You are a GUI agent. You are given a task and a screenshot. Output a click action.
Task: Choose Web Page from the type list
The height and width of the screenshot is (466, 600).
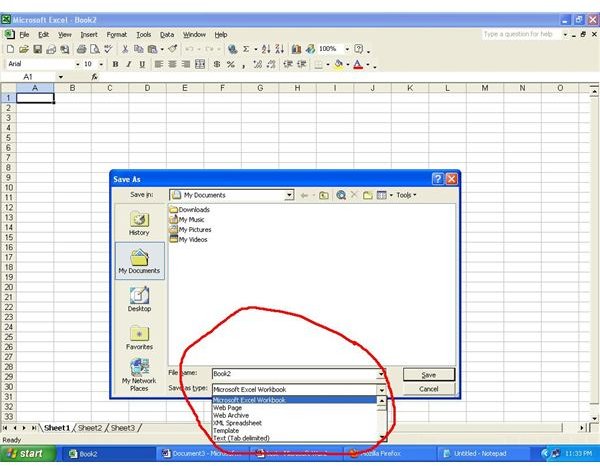[x=295, y=408]
